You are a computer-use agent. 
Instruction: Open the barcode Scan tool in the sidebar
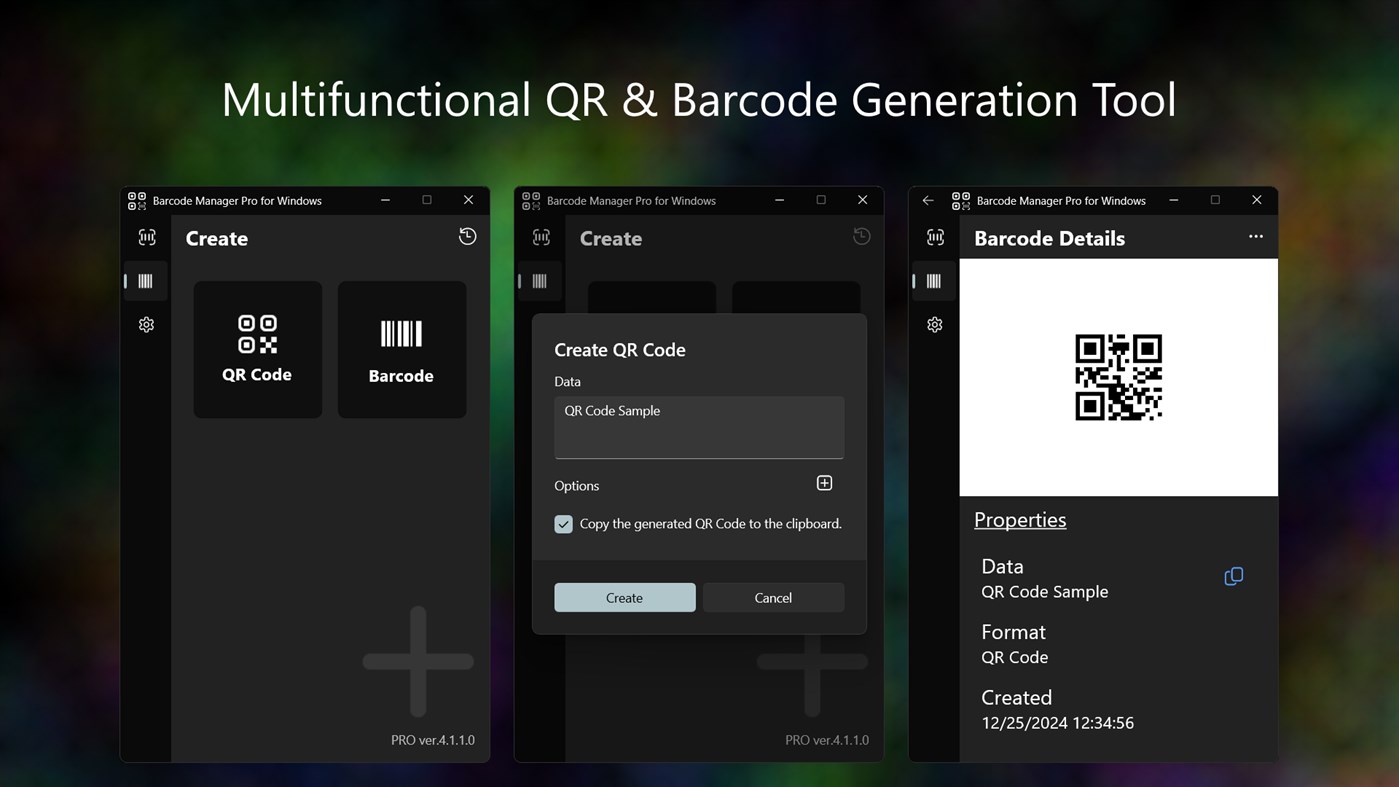coord(146,237)
